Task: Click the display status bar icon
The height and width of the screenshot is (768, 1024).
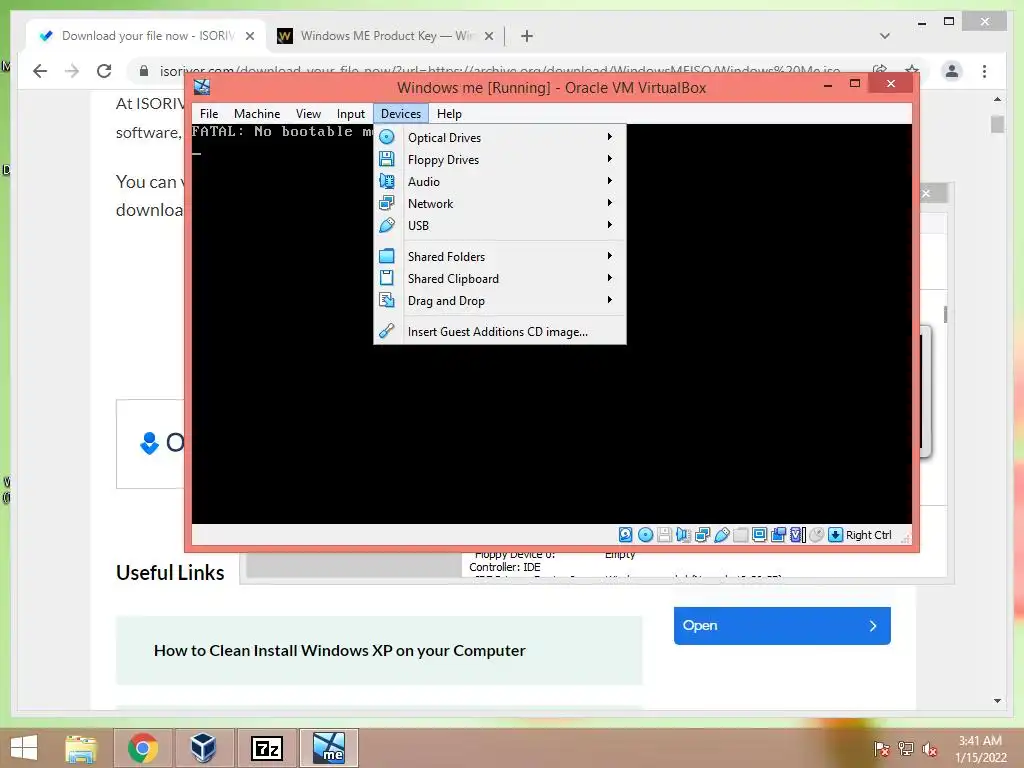Action: tap(760, 535)
